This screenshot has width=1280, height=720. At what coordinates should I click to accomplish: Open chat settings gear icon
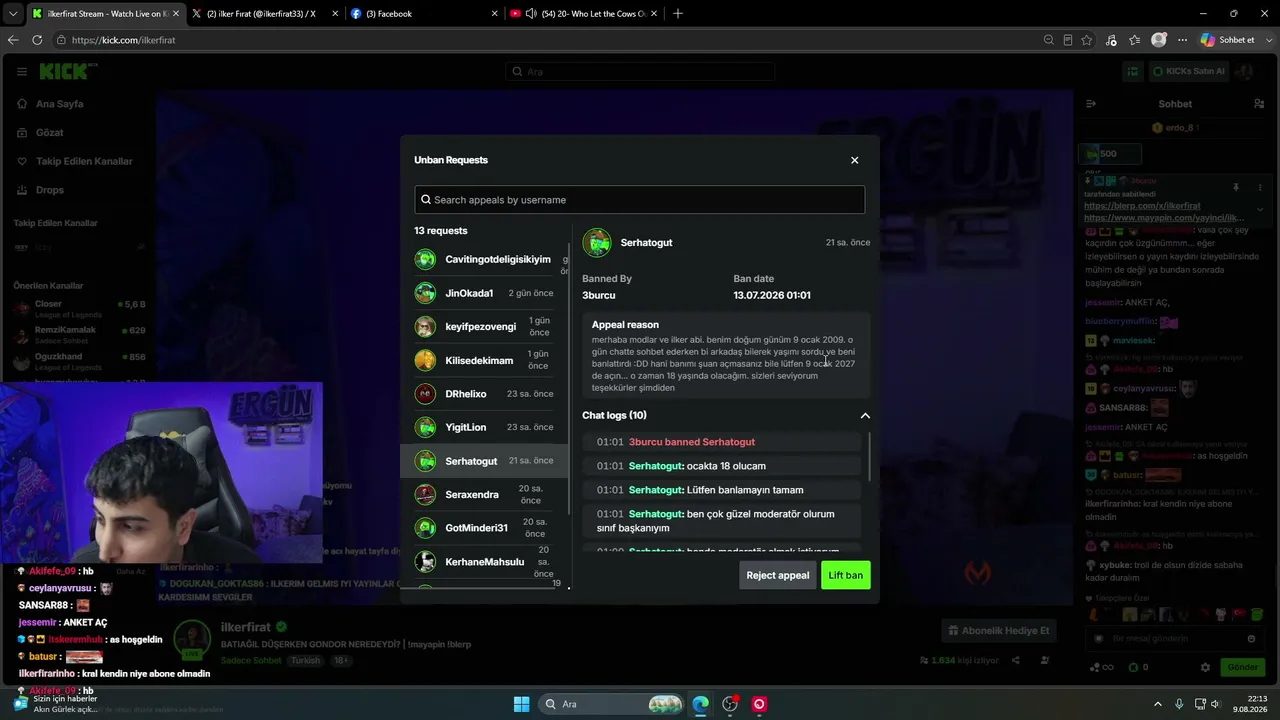1205,667
